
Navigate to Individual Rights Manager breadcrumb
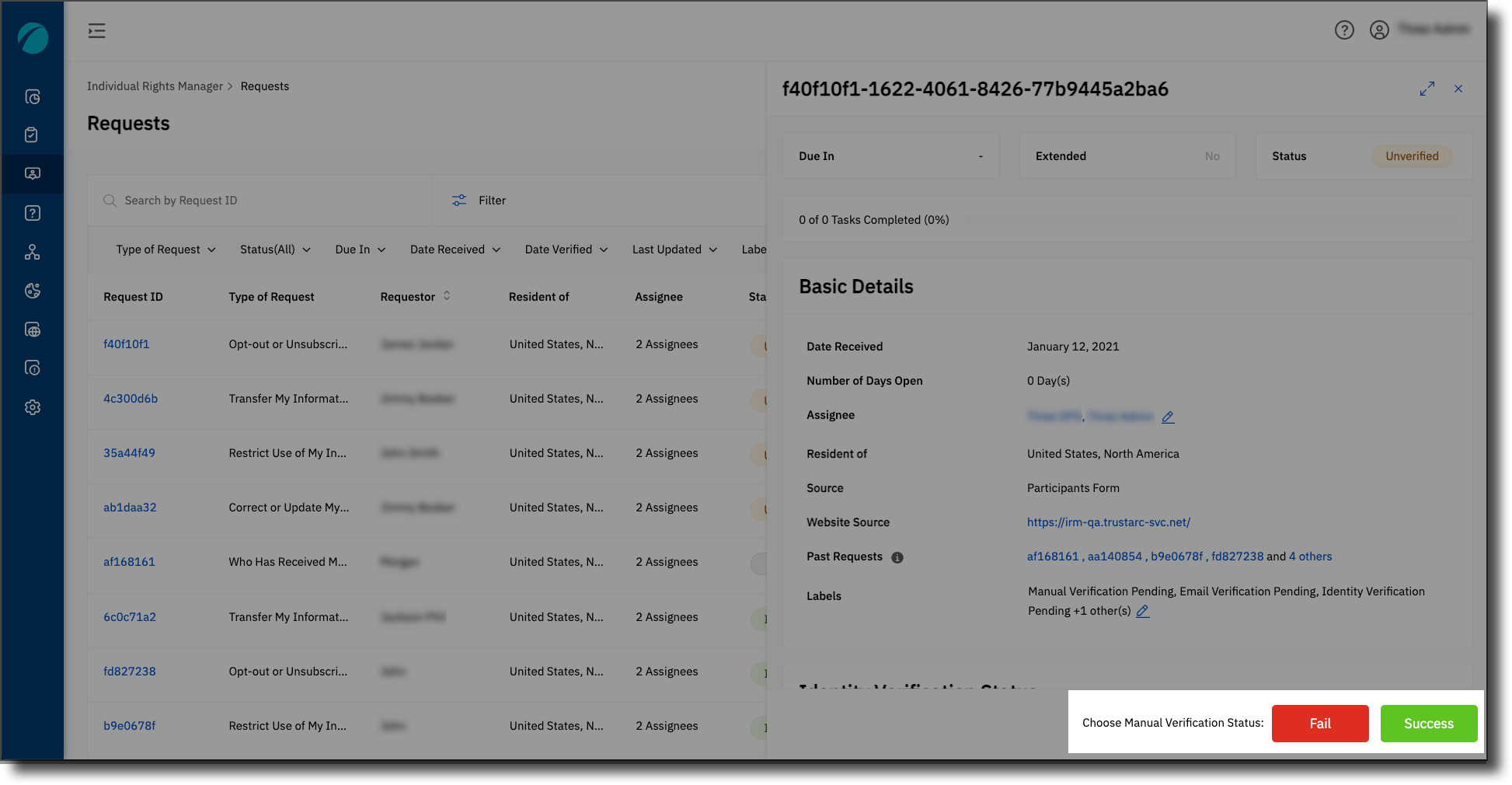click(x=155, y=85)
